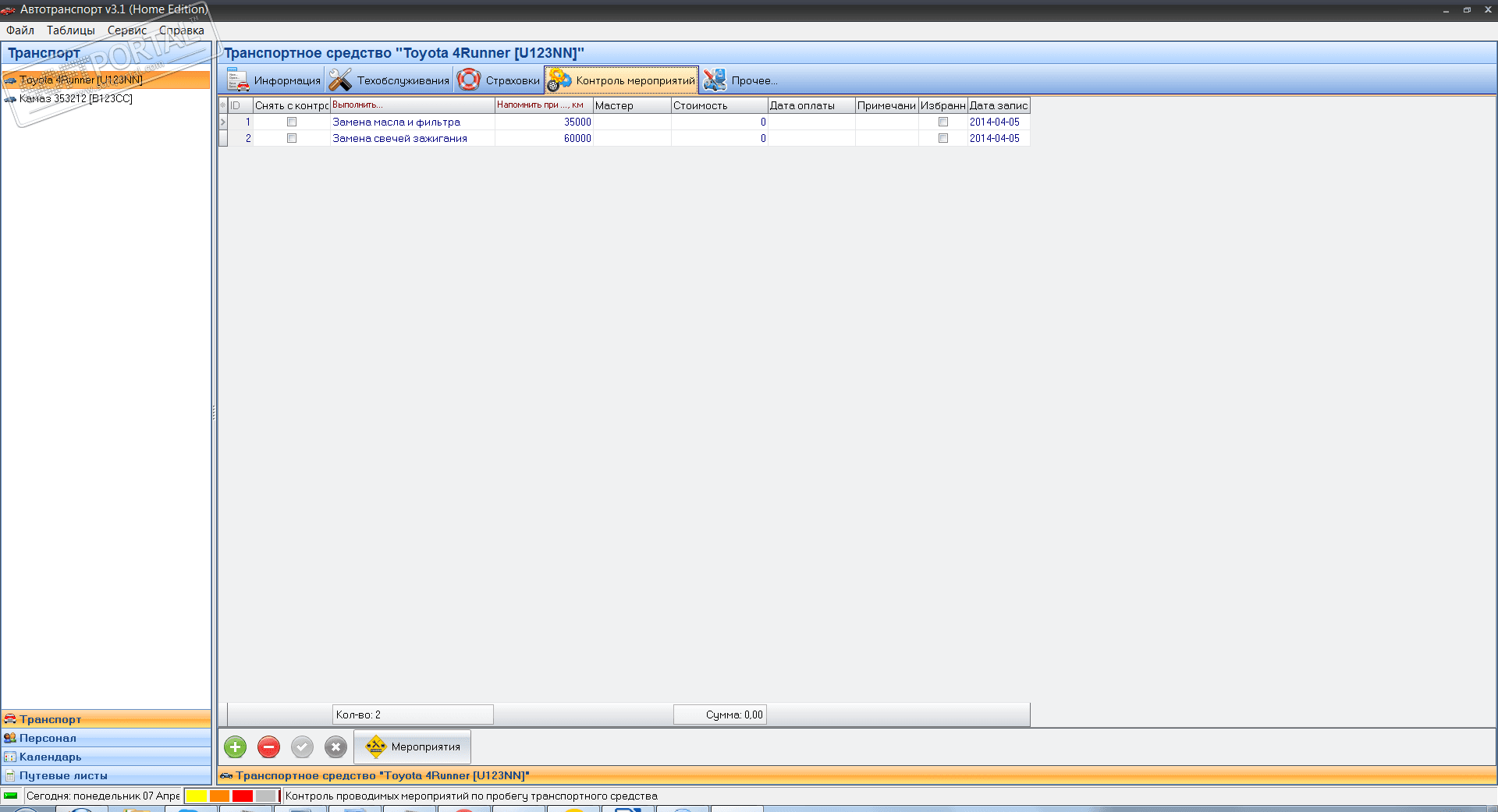
Task: Click the empty Мастер cell for Замена масла и фильтра
Action: click(632, 122)
